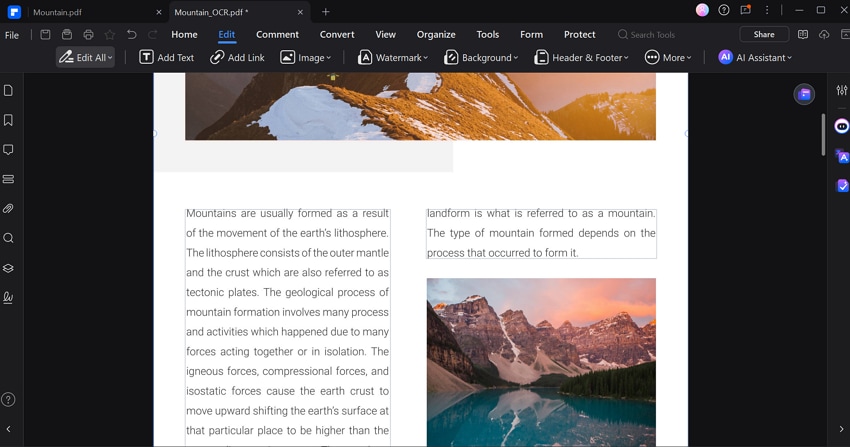Select the top mountain ridge image
850x447 pixels.
pos(420,106)
